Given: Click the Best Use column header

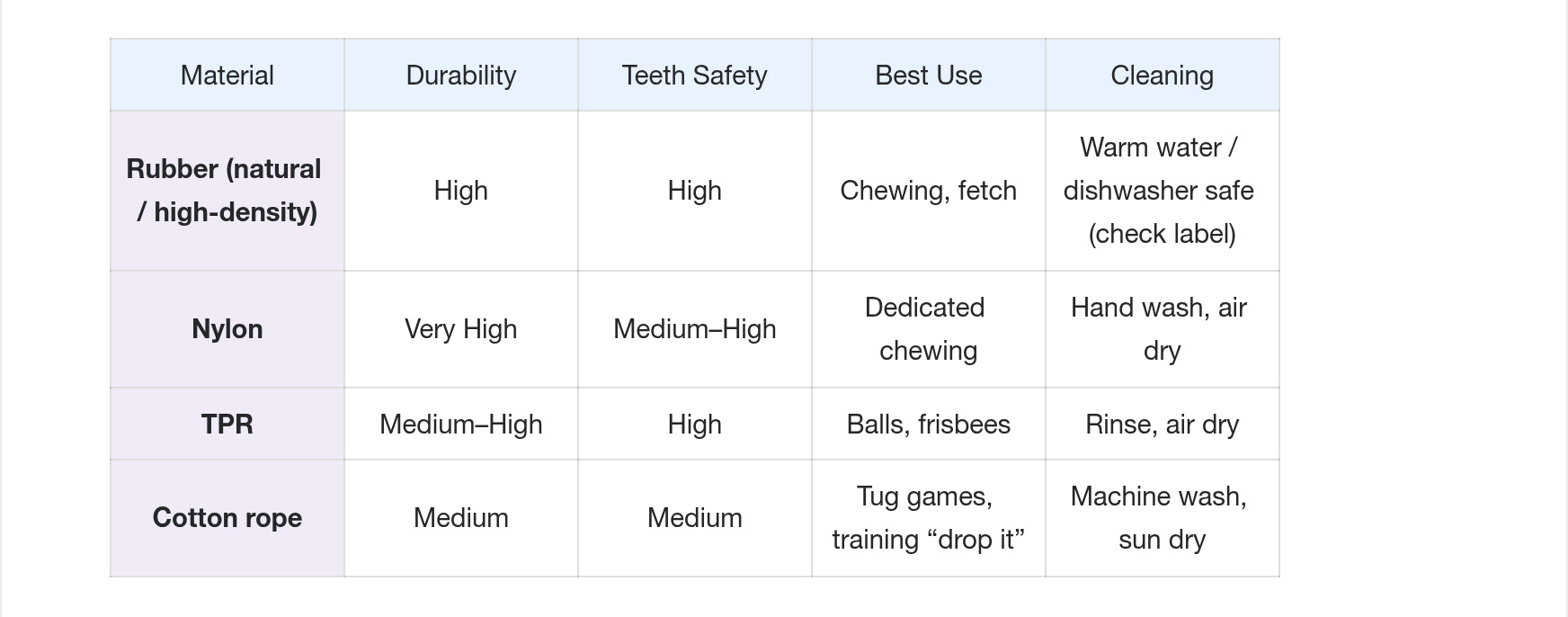Looking at the screenshot, I should click(x=928, y=76).
